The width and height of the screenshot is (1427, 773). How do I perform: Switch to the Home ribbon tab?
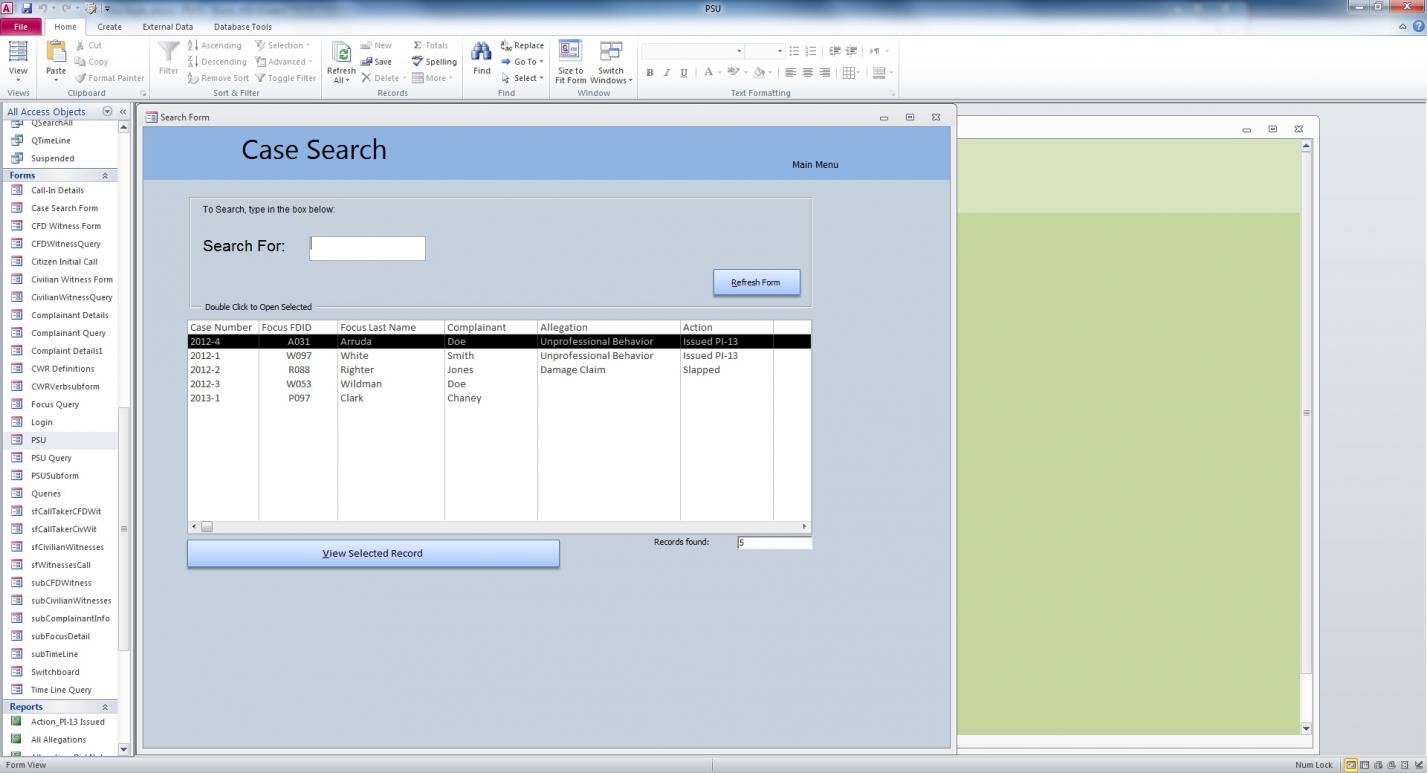[65, 27]
